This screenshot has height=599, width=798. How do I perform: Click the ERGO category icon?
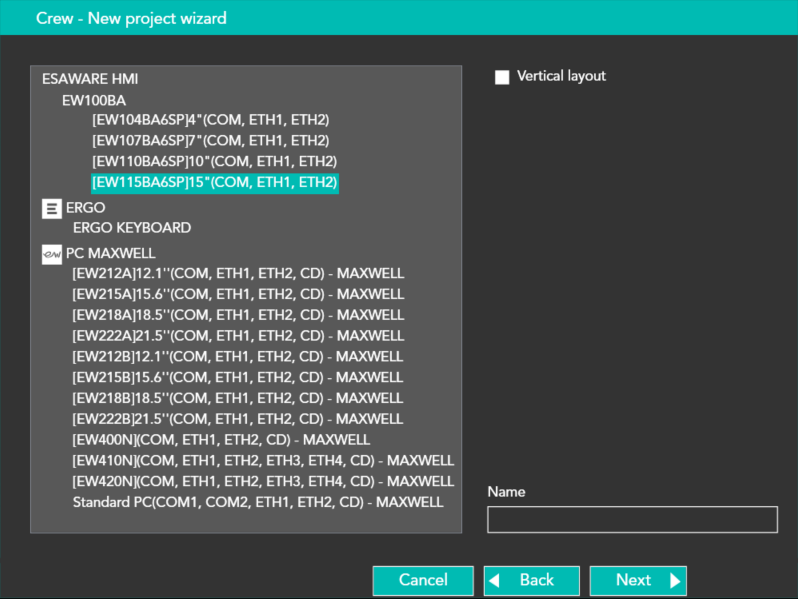tap(51, 208)
